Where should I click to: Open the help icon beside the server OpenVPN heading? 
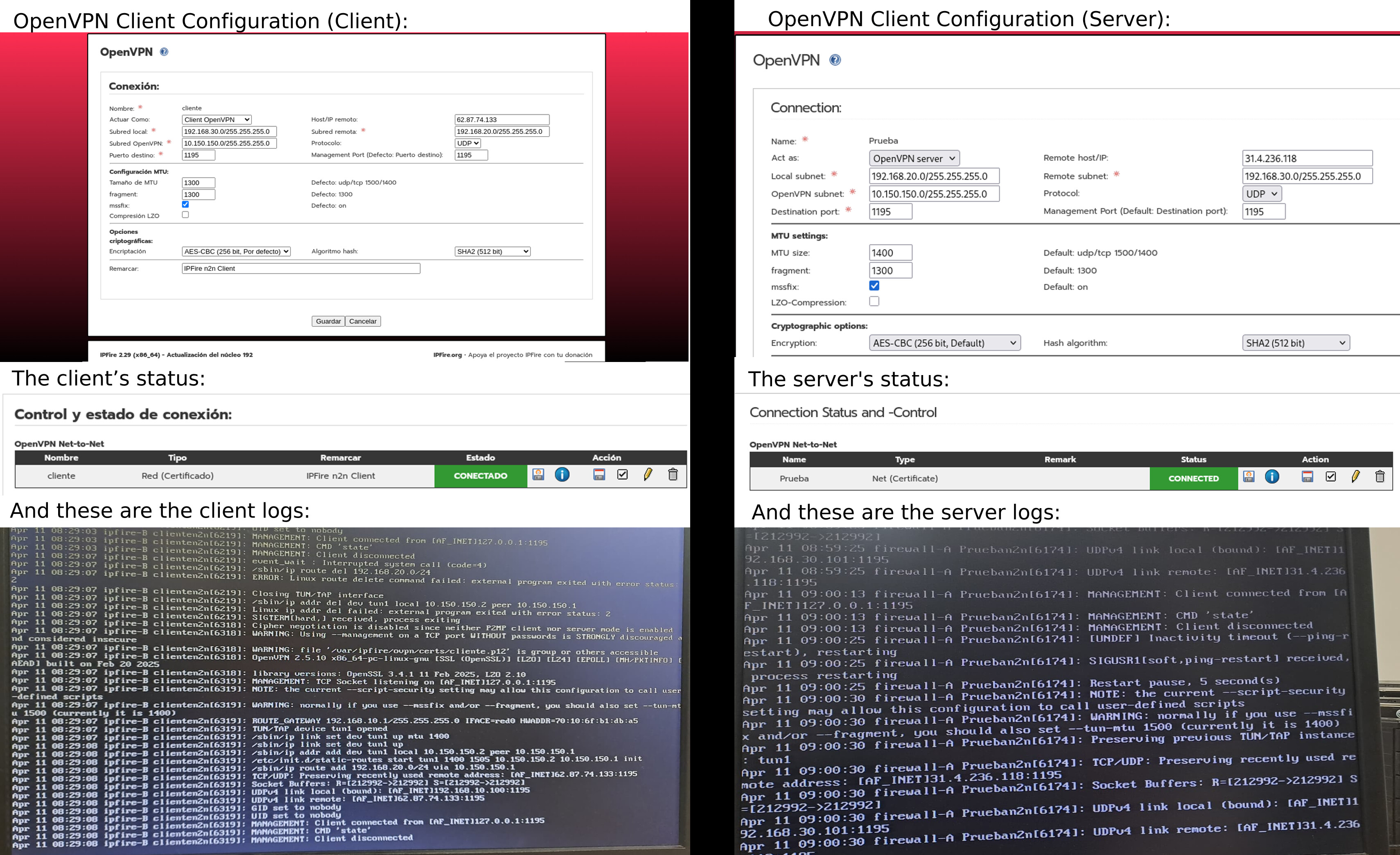(x=835, y=60)
